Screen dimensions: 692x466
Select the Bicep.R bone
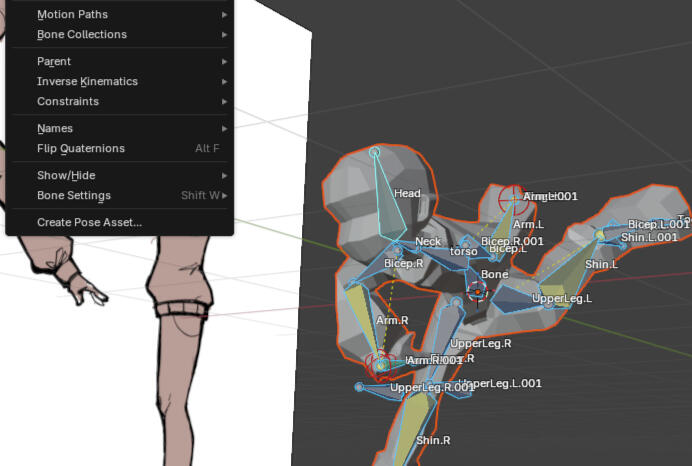404,264
